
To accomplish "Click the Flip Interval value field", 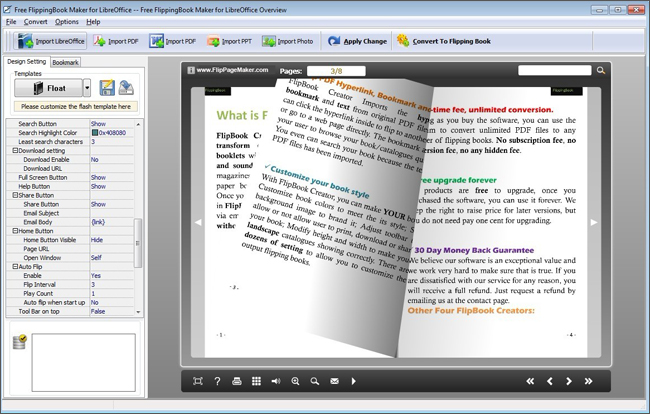I will pos(112,285).
